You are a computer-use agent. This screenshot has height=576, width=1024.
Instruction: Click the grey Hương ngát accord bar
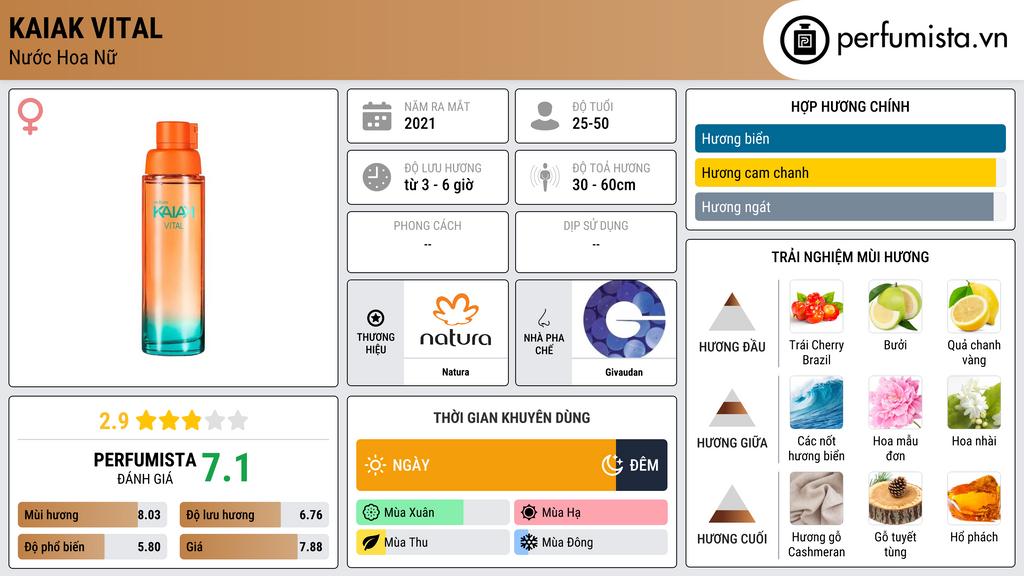pyautogui.click(x=850, y=207)
